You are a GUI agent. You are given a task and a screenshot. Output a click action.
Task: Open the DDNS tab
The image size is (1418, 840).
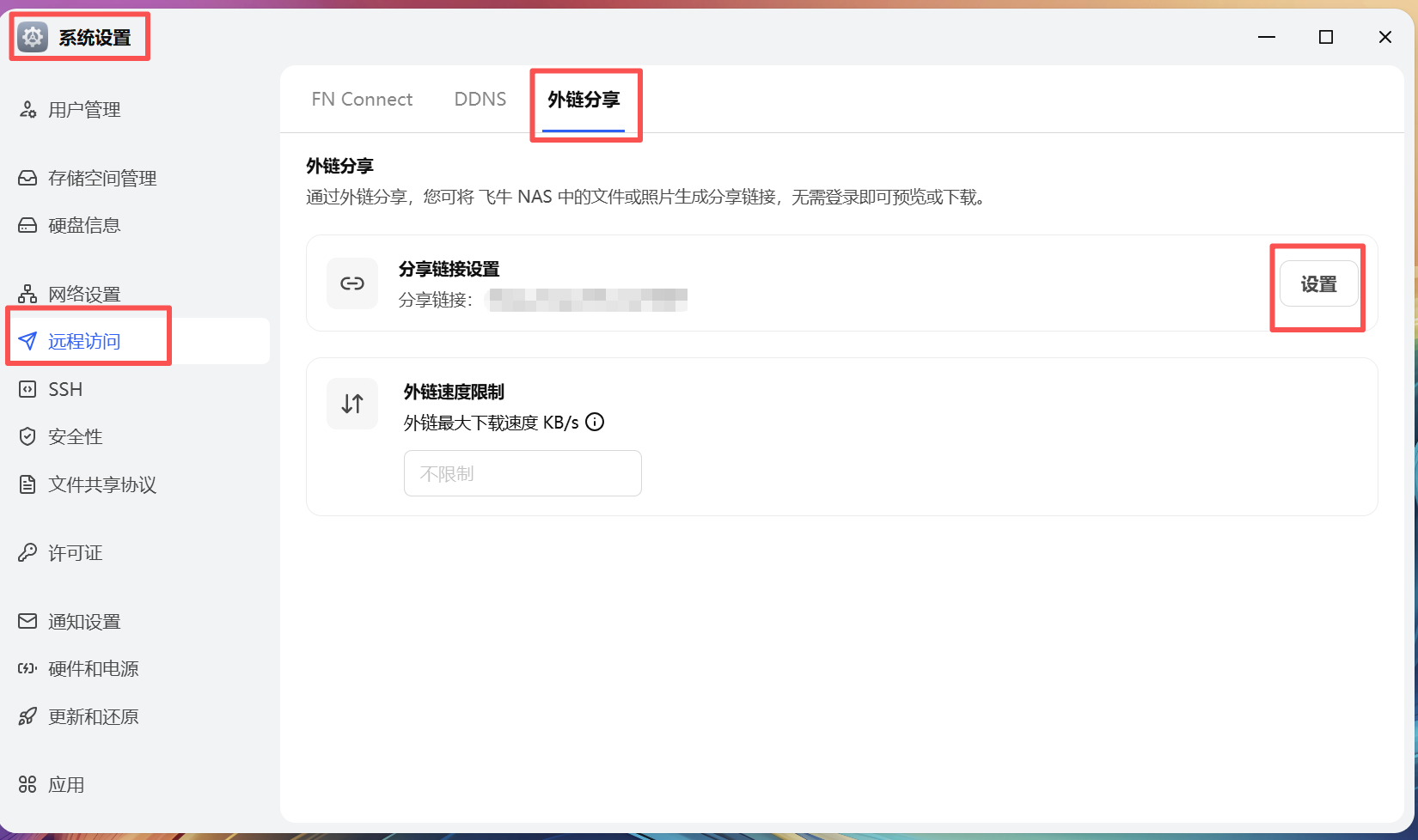pyautogui.click(x=480, y=100)
